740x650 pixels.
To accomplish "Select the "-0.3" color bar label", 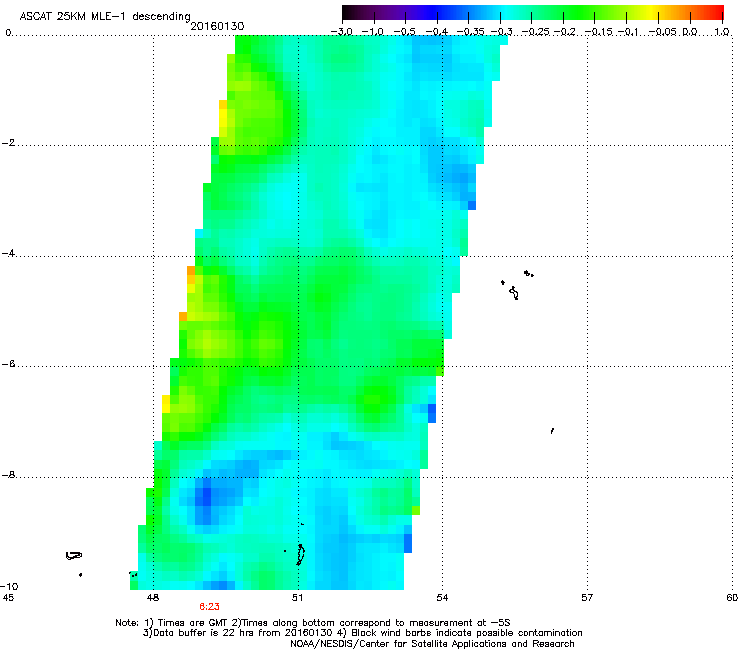I will click(501, 32).
